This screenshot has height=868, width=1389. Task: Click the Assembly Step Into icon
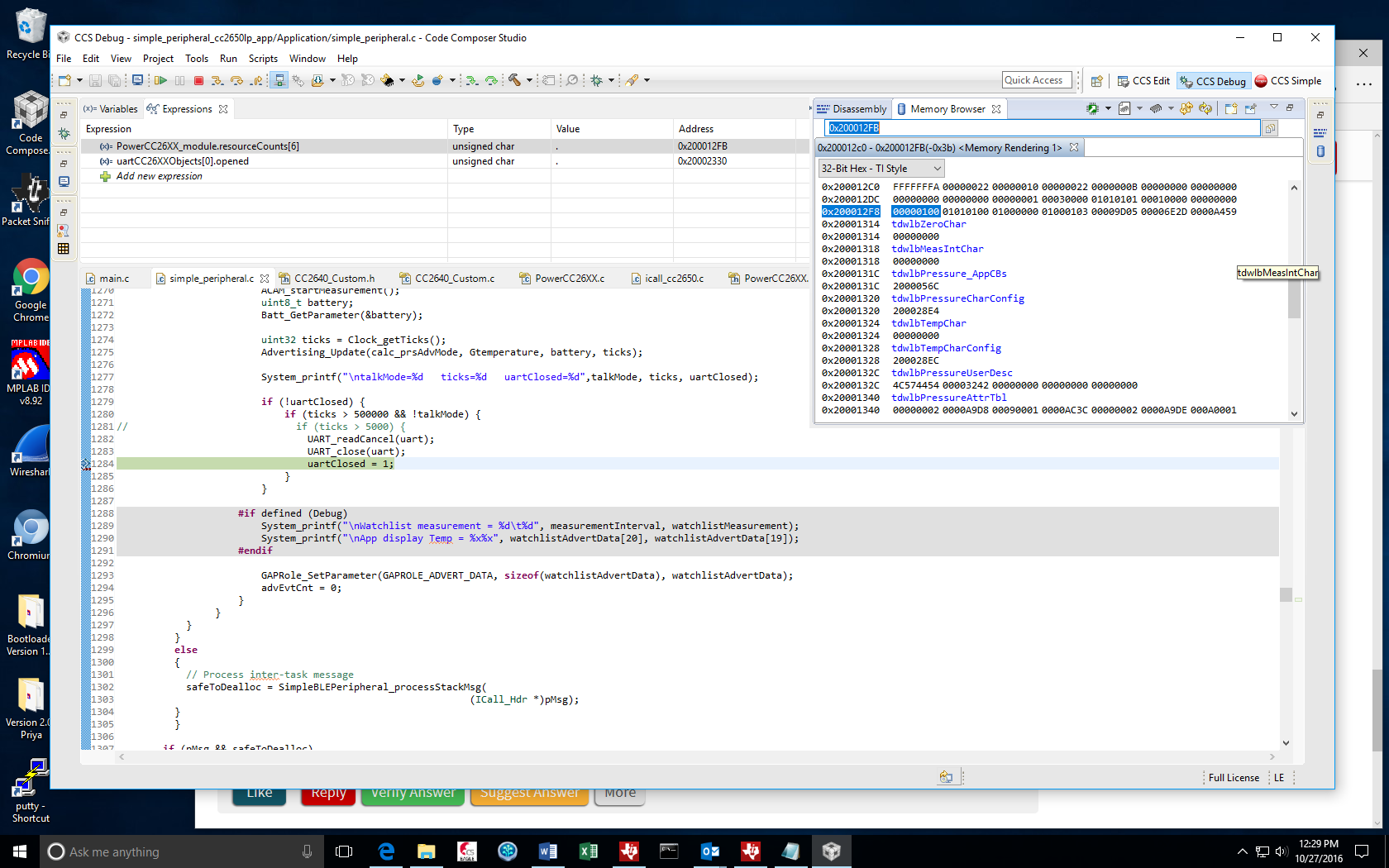coord(472,80)
